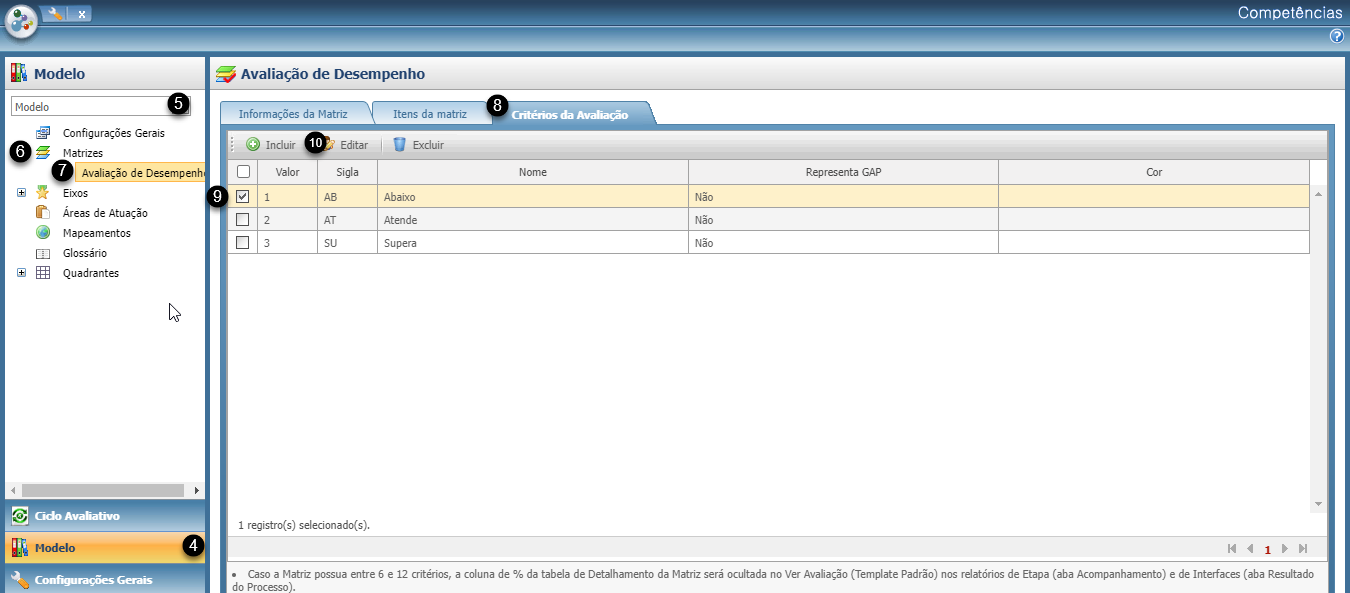Click Ciclo Avaliativo panel icon

(x=20, y=516)
